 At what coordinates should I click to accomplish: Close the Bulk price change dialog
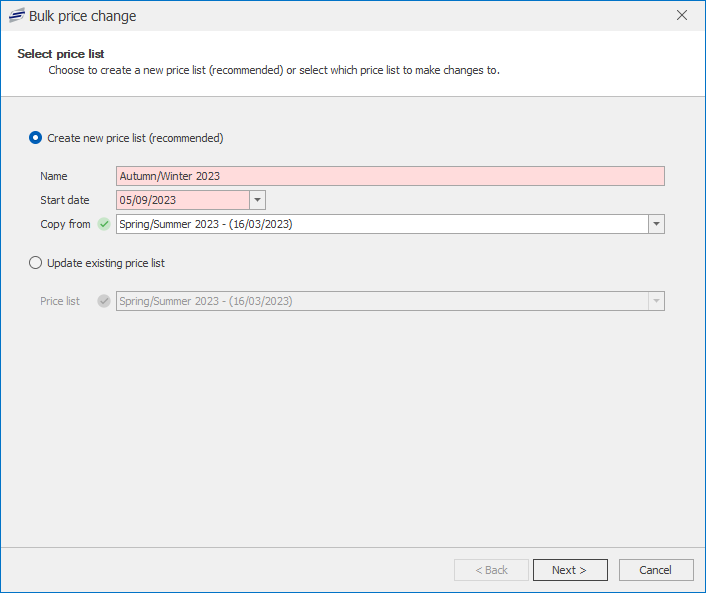tap(682, 16)
